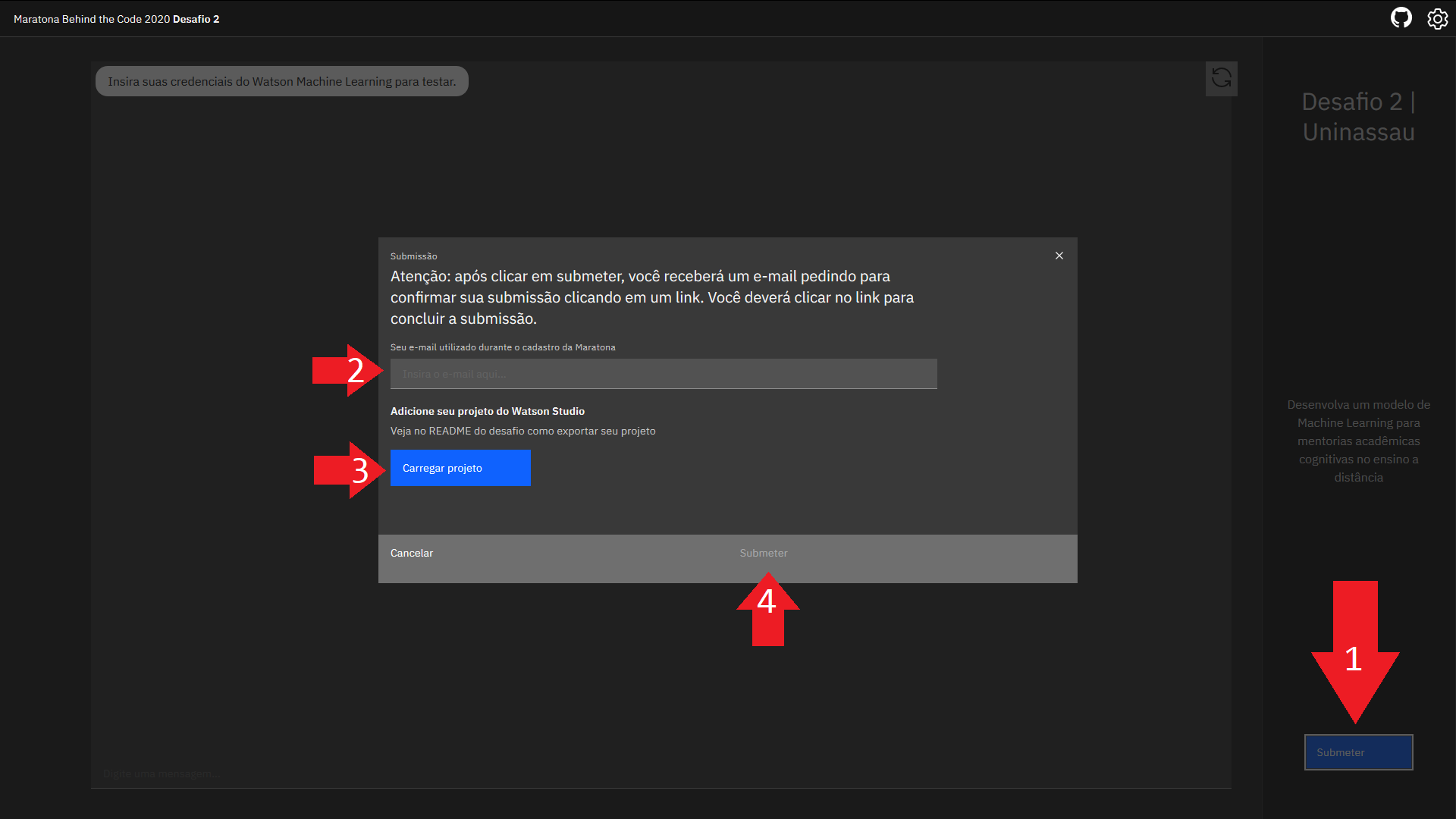Focus the e-mail input field

click(663, 374)
